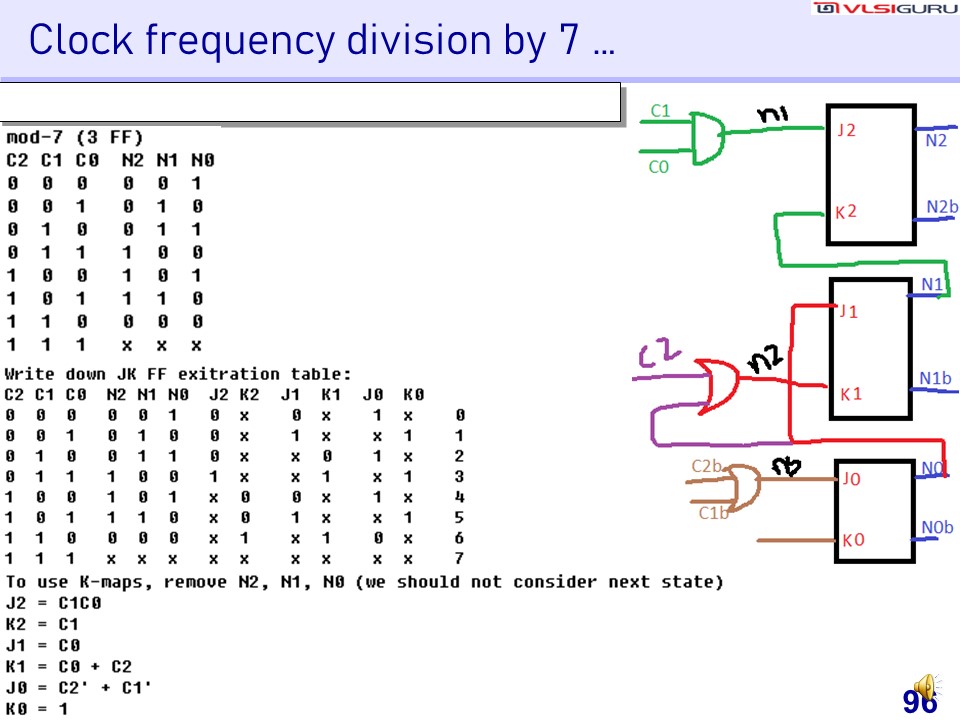The height and width of the screenshot is (720, 960).
Task: Click the green C1 input label
Action: [660, 111]
